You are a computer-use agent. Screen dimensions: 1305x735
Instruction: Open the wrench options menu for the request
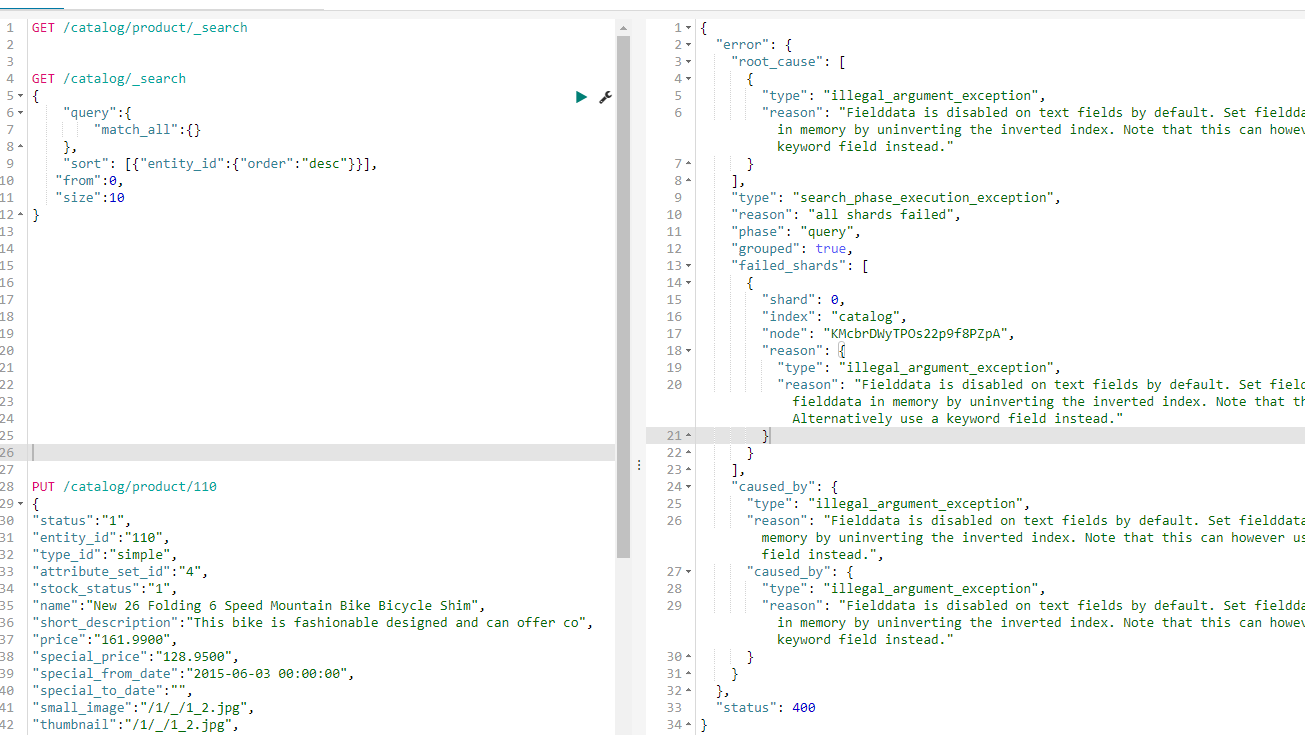pos(605,97)
